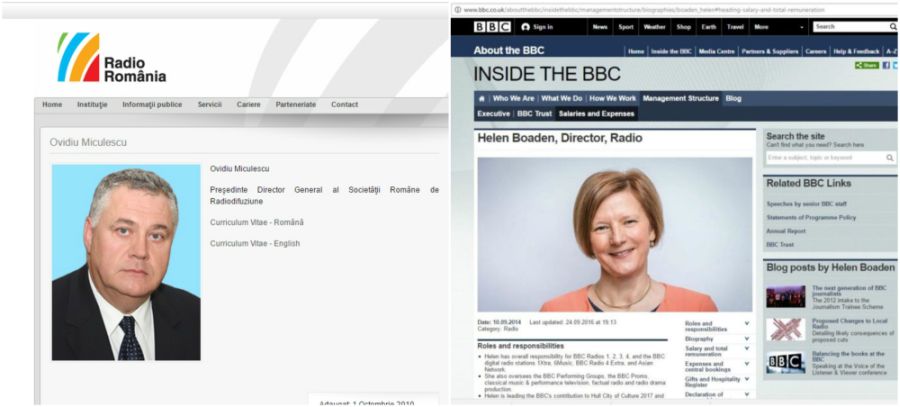Expand the Expenses and central bookings chevron
Viewport: 900px width, 407px height.
click(747, 364)
